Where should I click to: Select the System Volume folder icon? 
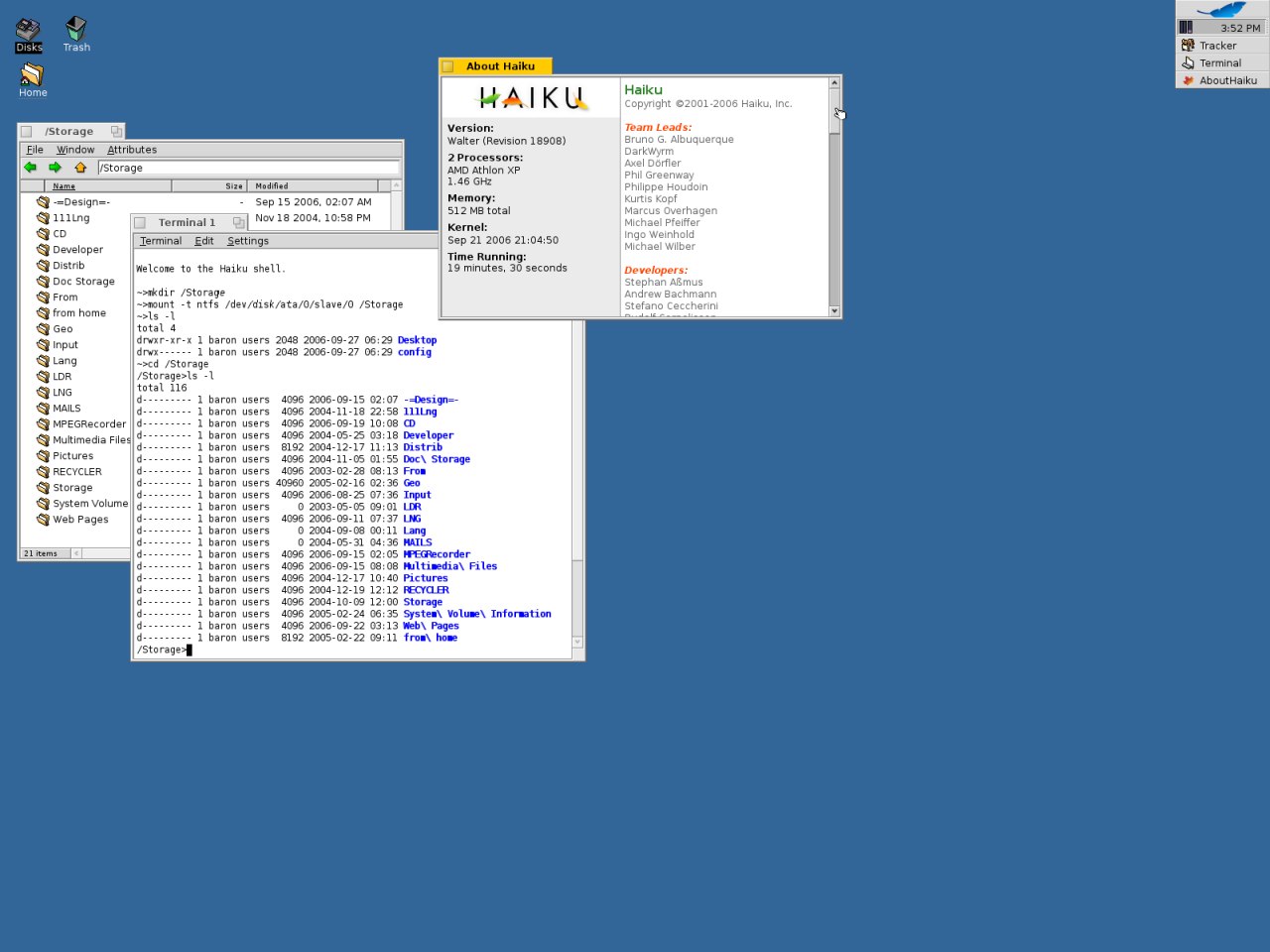pos(43,504)
